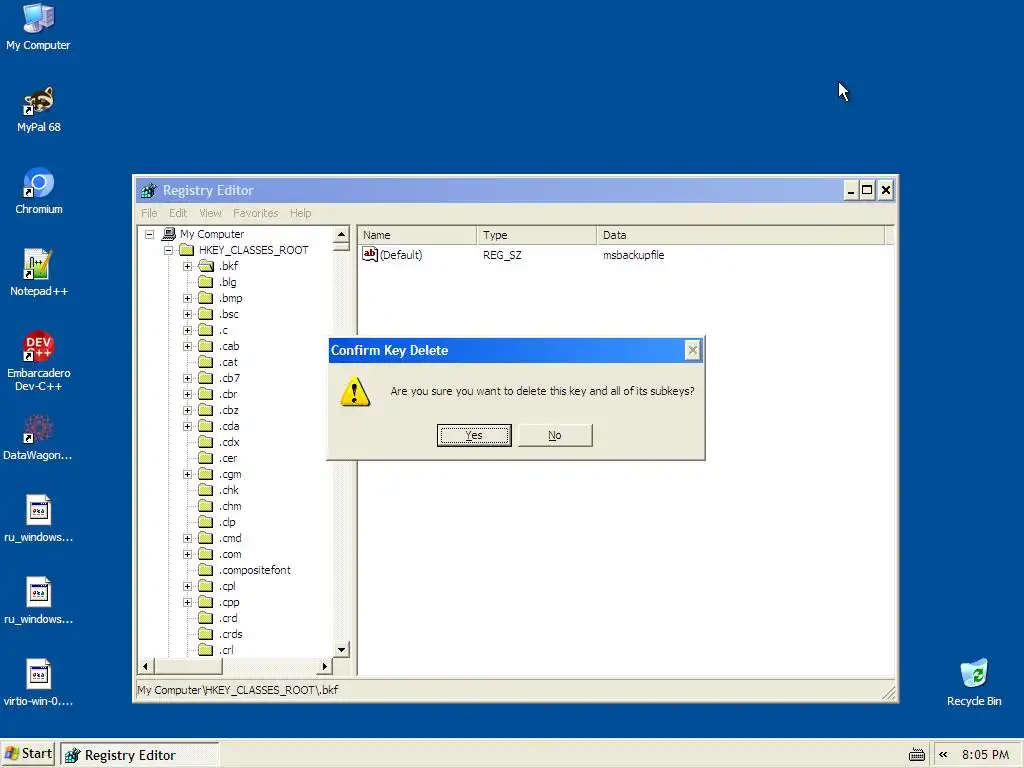This screenshot has width=1024, height=768.
Task: Sort by the Name column header
Action: point(417,235)
